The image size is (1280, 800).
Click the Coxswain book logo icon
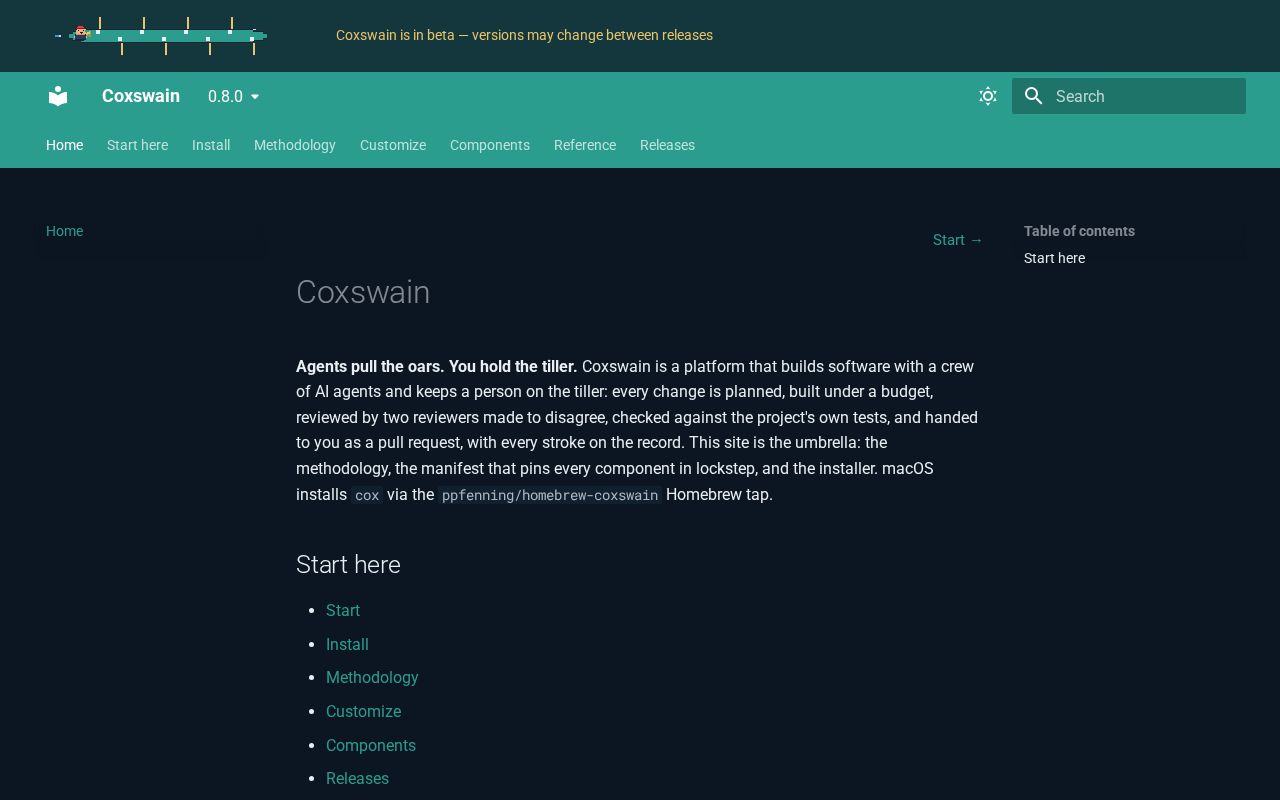(x=58, y=96)
